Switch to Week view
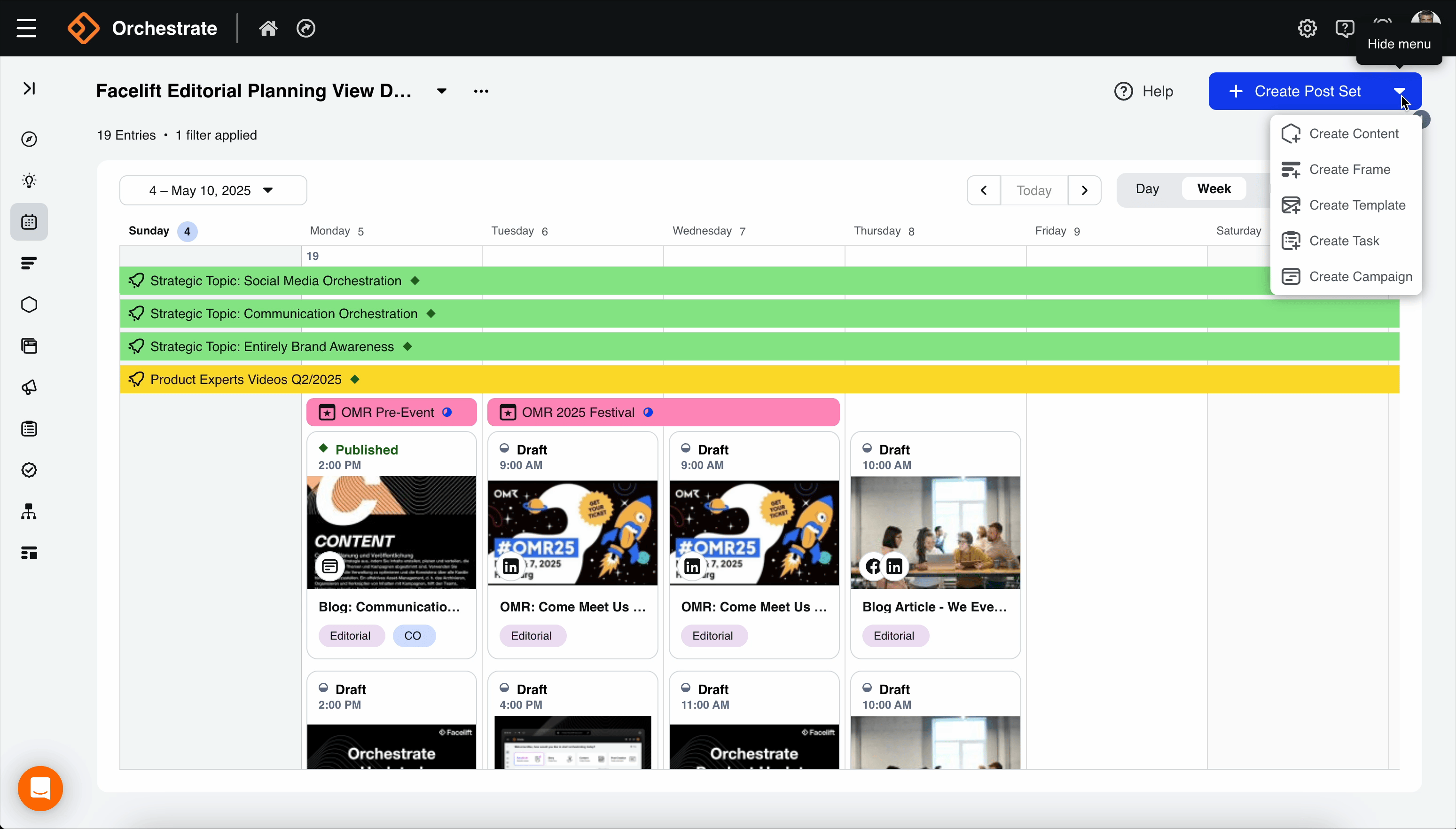Image resolution: width=1456 pixels, height=829 pixels. [x=1214, y=189]
